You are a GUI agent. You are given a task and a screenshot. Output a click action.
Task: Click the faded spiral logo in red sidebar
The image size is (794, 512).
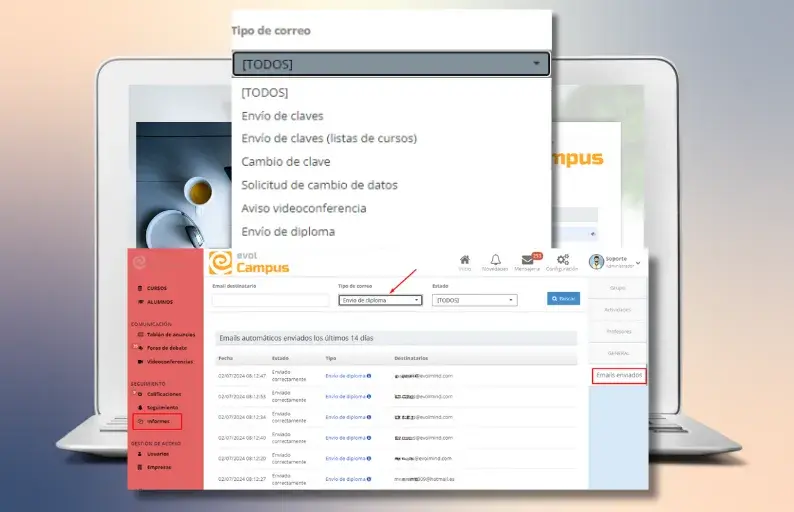pos(139,262)
